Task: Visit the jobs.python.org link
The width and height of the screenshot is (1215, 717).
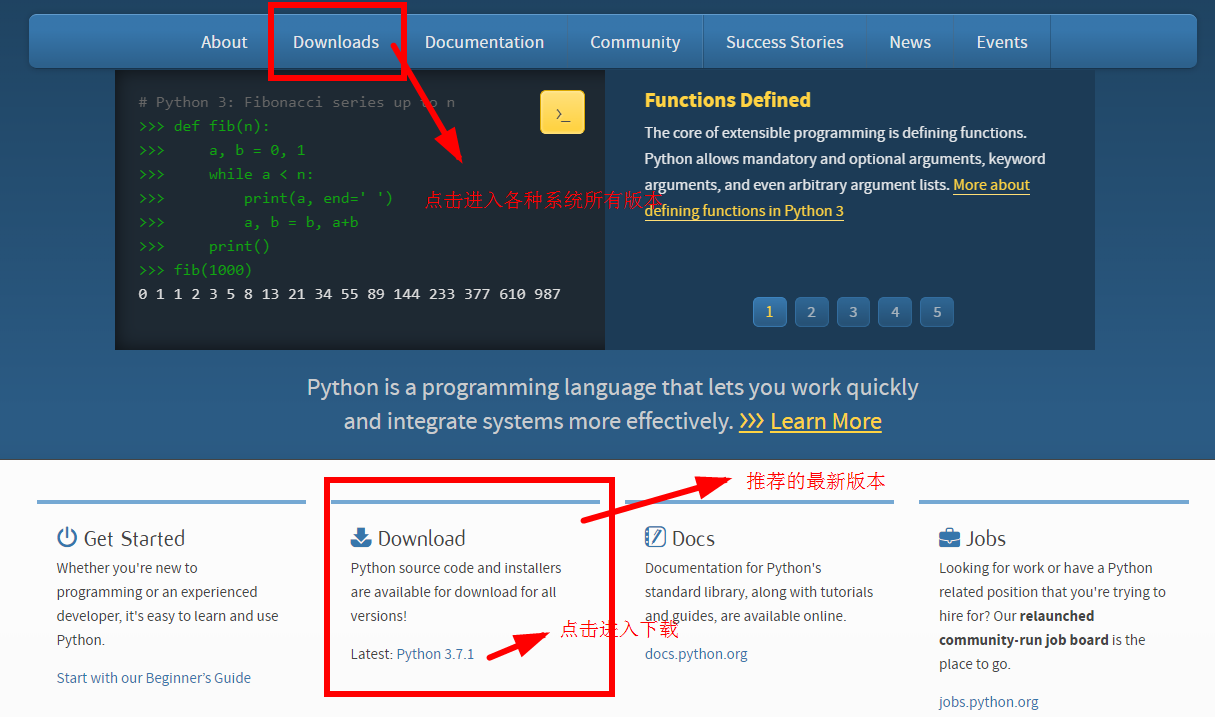Action: [x=989, y=702]
